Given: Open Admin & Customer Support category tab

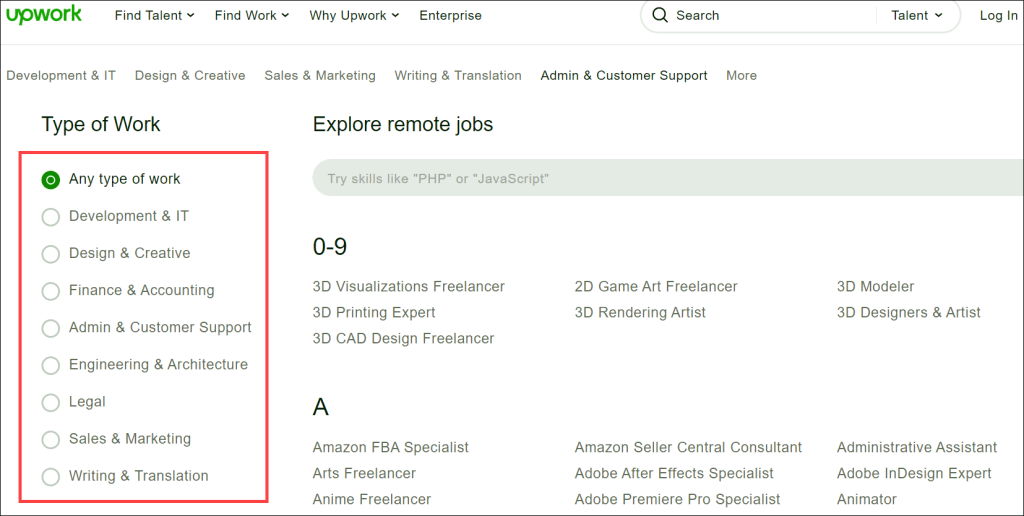Looking at the screenshot, I should pos(624,75).
